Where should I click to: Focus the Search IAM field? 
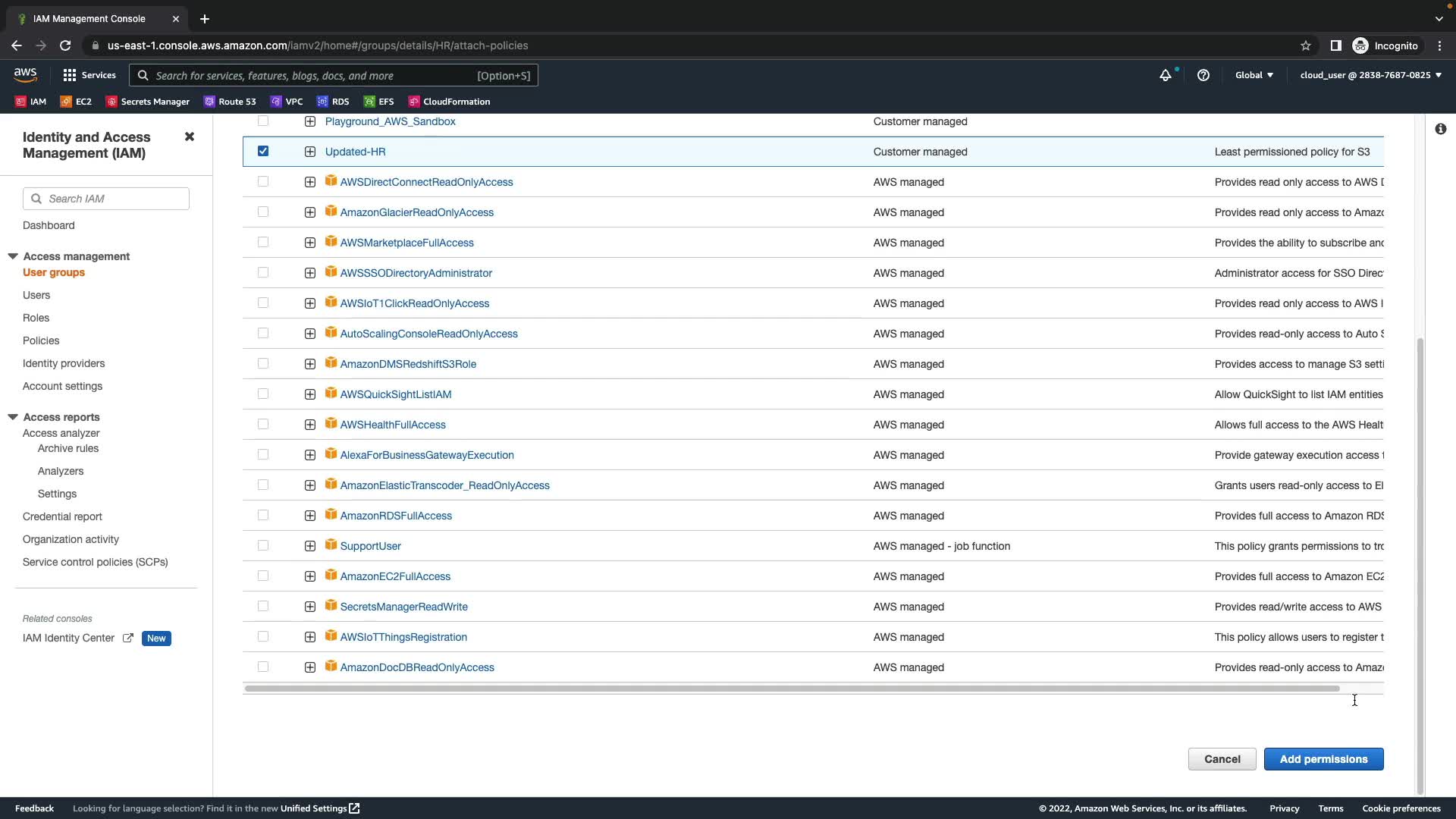click(x=114, y=199)
